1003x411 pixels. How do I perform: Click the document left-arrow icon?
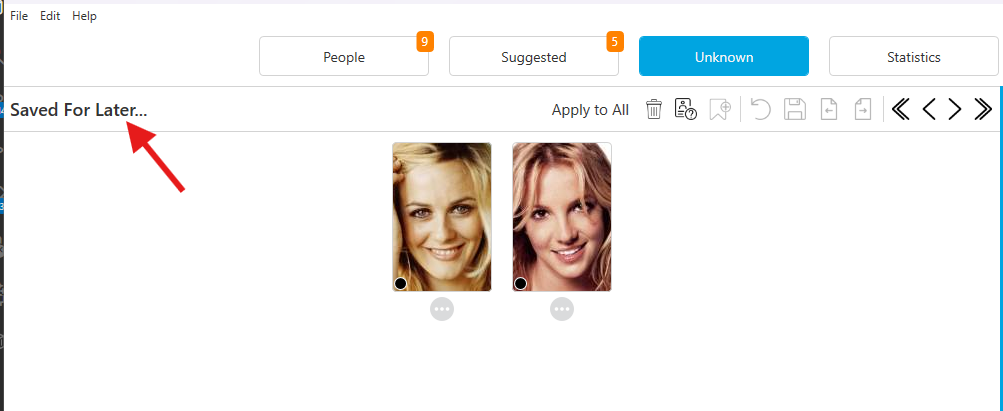click(x=829, y=109)
